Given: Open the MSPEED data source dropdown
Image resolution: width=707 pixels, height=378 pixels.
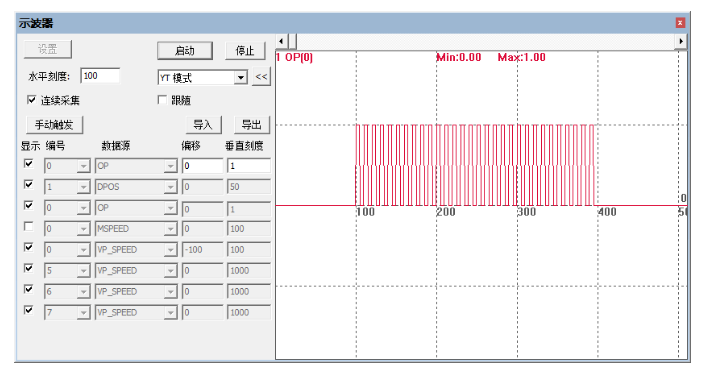Looking at the screenshot, I should tap(170, 229).
